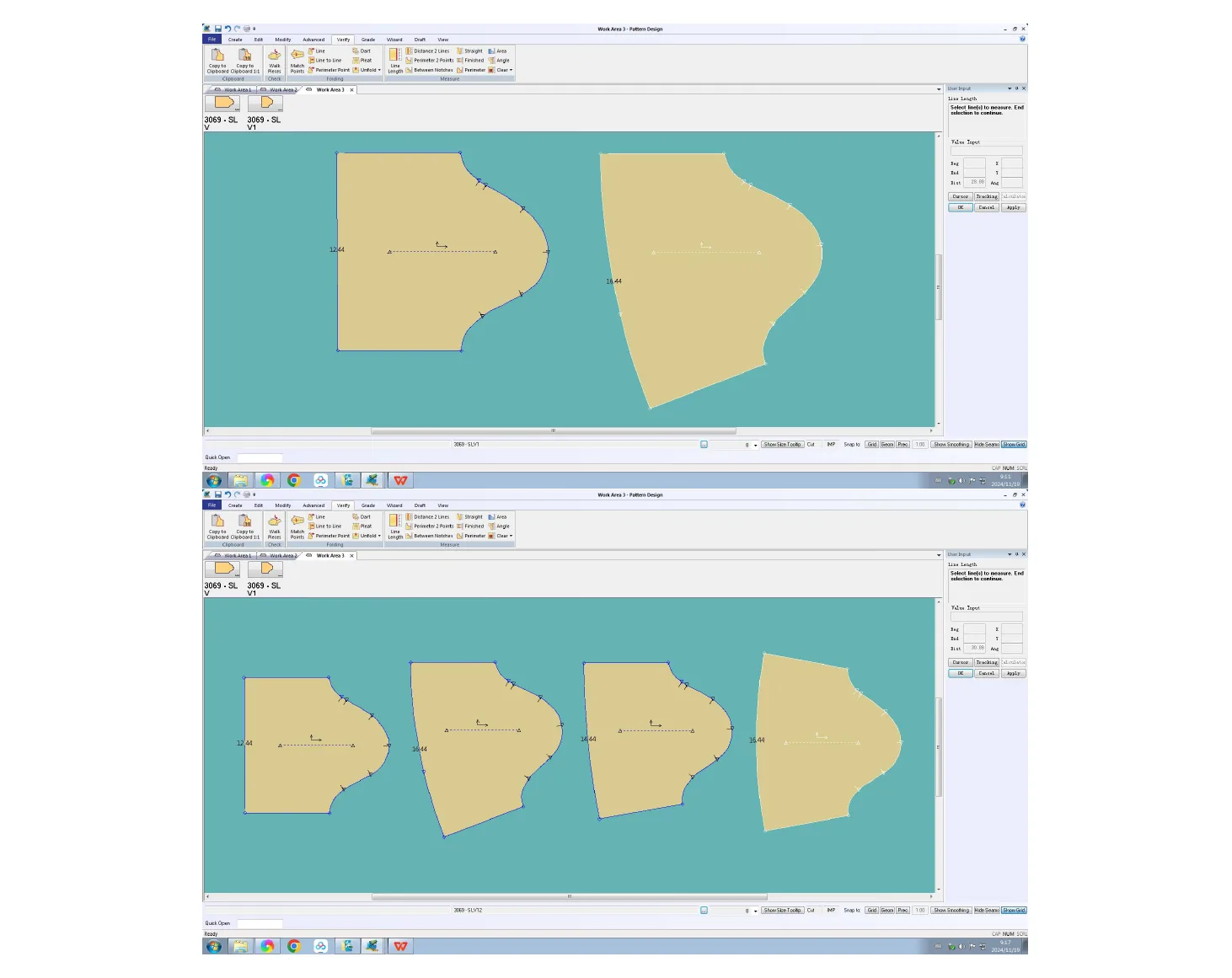Toggle Prec snap in lower window status bar
Image resolution: width=1232 pixels, height=978 pixels.
coord(903,911)
